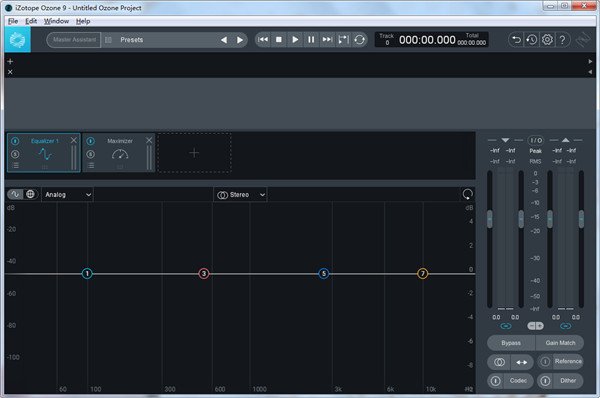Click the right input gain slider handle
Screen dimensions: 600x398
point(521,219)
